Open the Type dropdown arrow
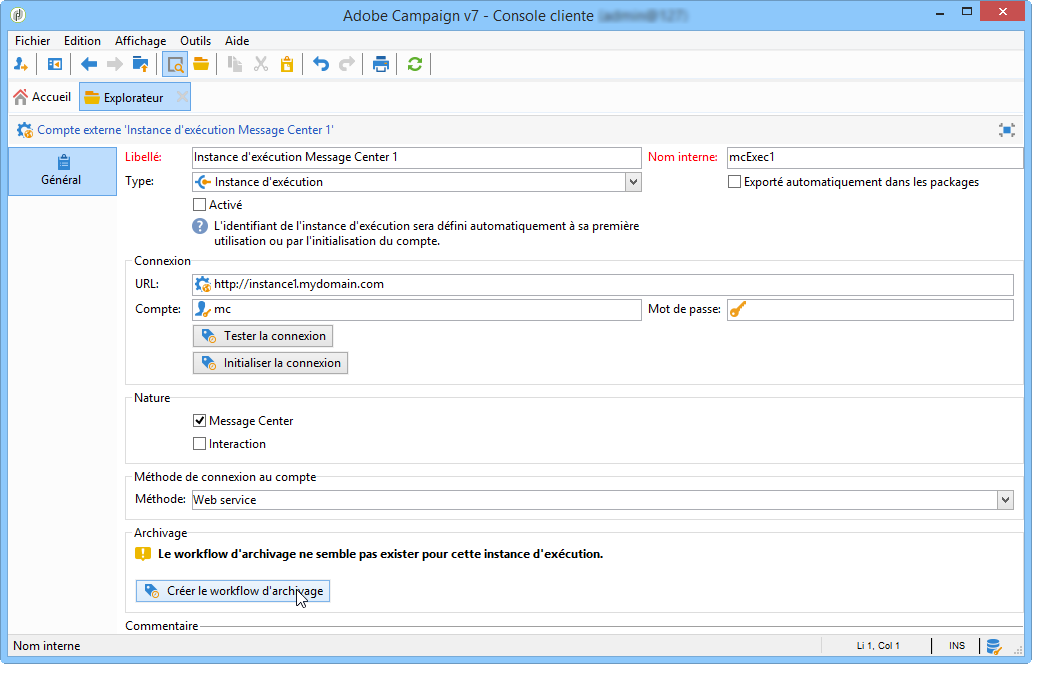The height and width of the screenshot is (674, 1047). [633, 182]
